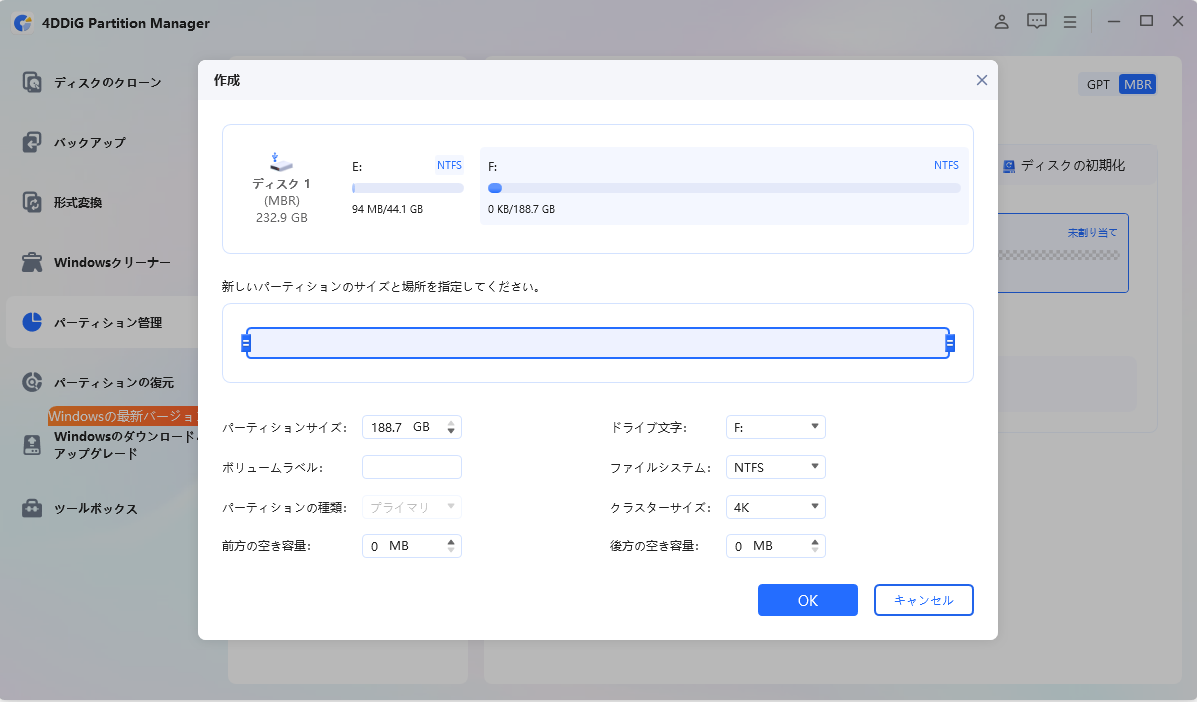Open the hamburger menu icon
The width and height of the screenshot is (1197, 702).
pyautogui.click(x=1070, y=23)
